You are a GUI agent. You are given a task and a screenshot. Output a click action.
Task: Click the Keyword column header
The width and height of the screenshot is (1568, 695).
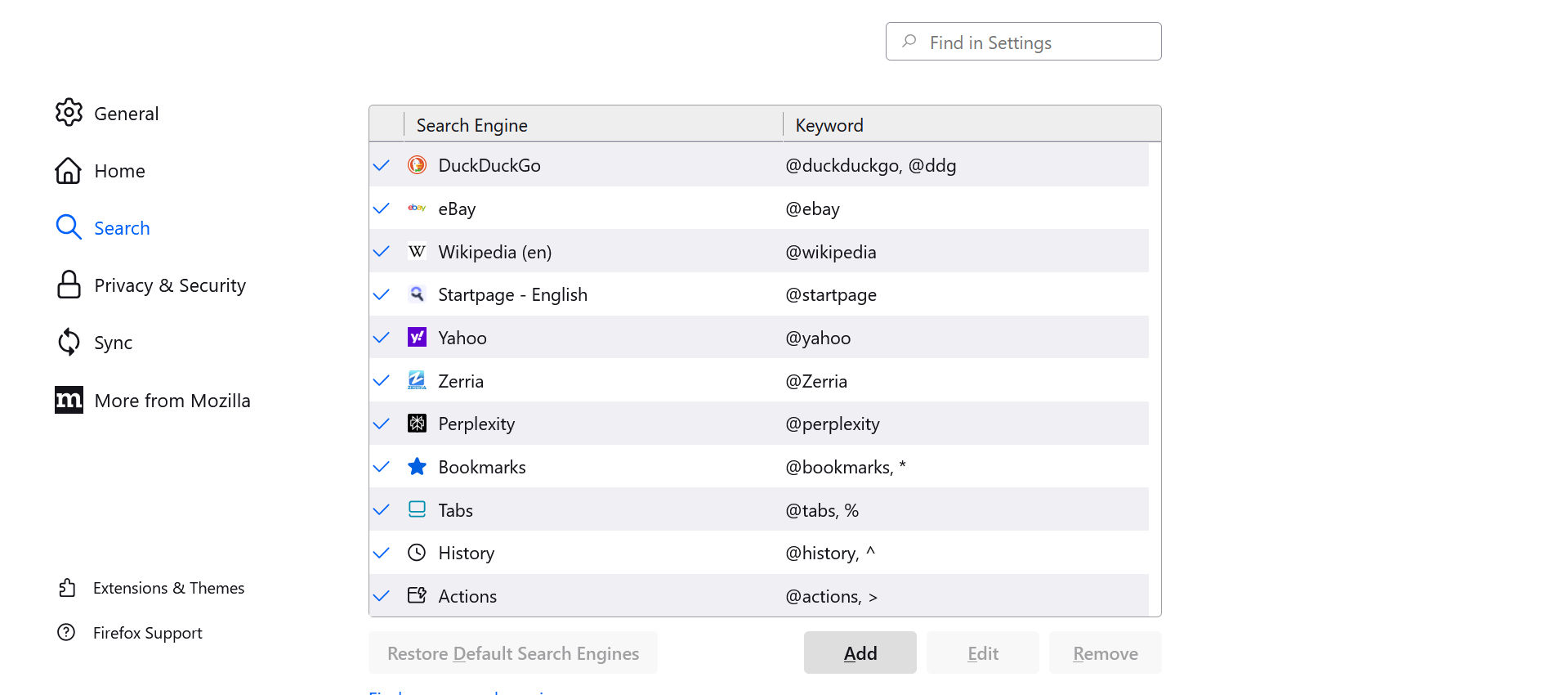click(x=972, y=124)
